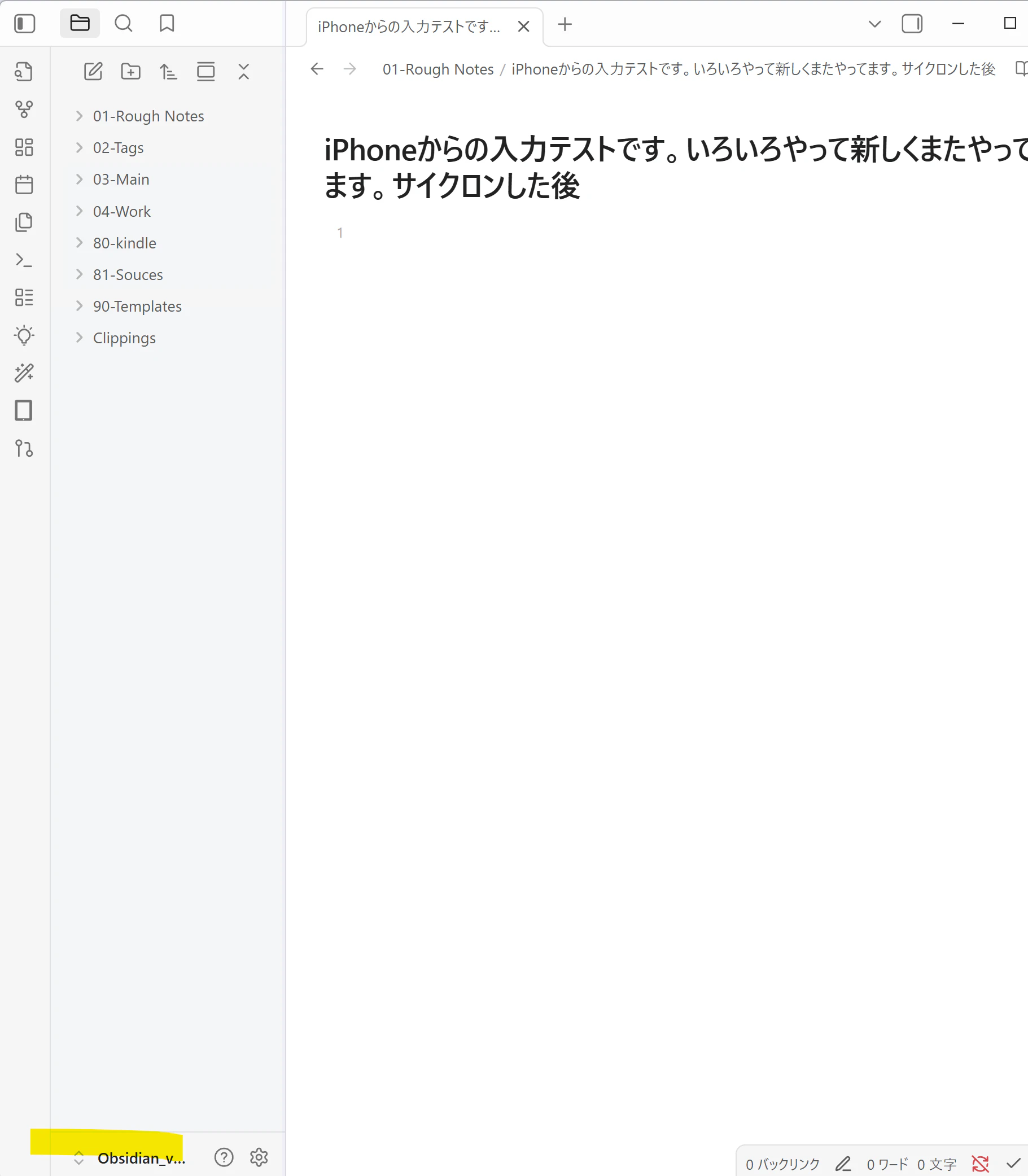Open Obsidian settings gear

pyautogui.click(x=259, y=1157)
